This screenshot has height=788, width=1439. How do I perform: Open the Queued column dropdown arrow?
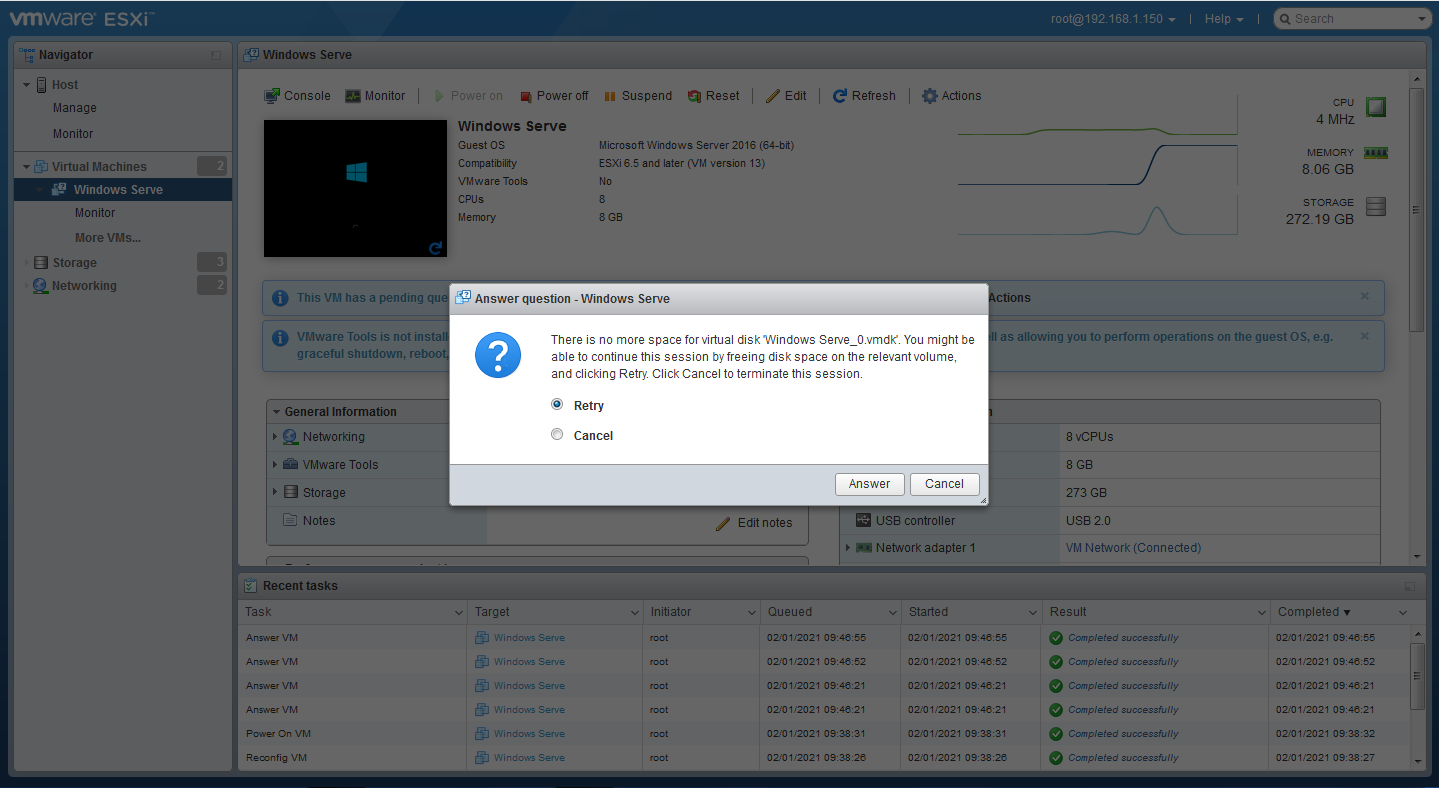pyautogui.click(x=893, y=613)
